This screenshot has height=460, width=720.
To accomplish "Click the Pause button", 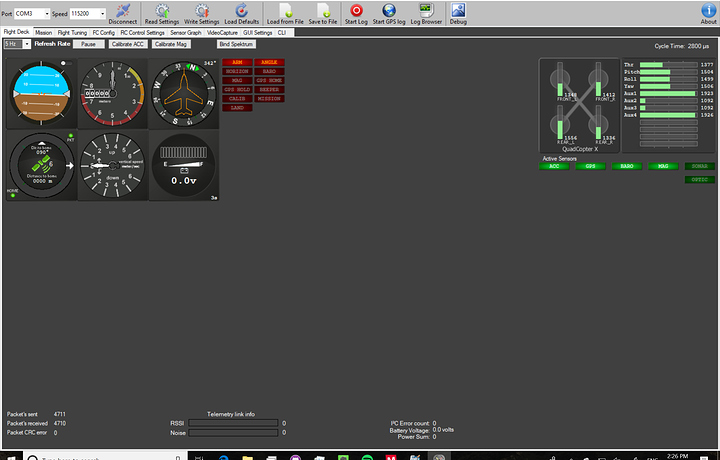I will pos(88,44).
